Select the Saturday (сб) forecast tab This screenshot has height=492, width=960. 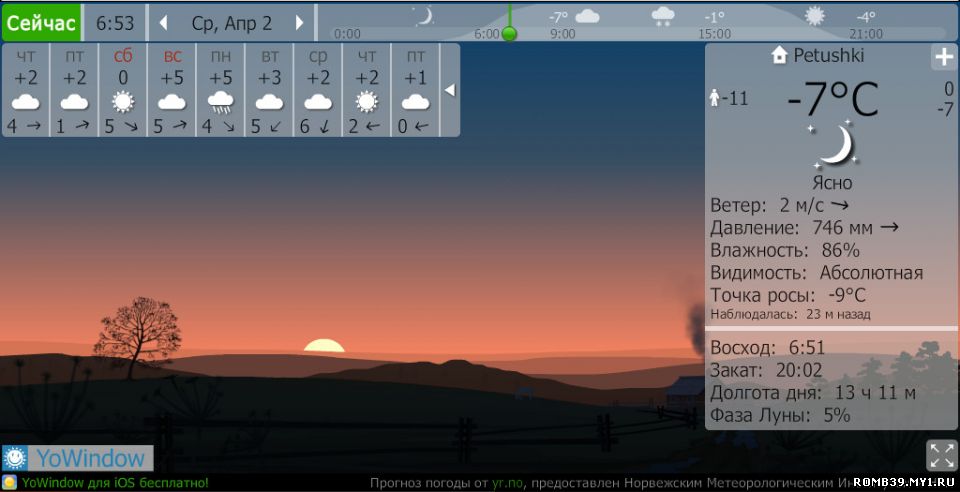click(123, 90)
